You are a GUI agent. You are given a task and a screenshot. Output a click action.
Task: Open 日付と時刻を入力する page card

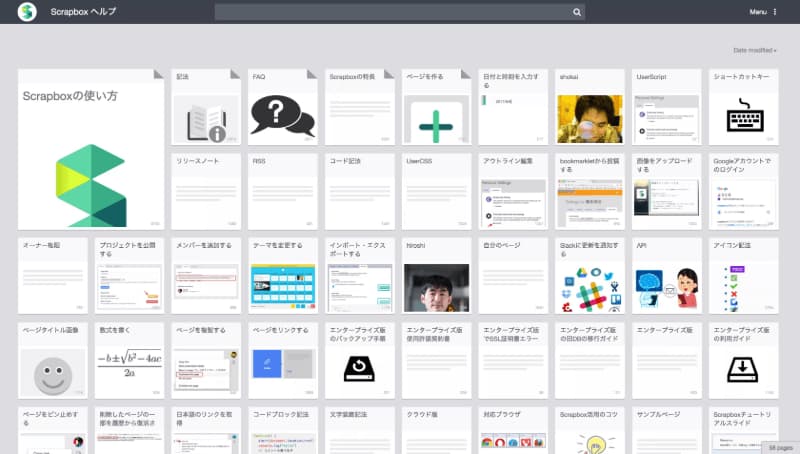coord(513,107)
